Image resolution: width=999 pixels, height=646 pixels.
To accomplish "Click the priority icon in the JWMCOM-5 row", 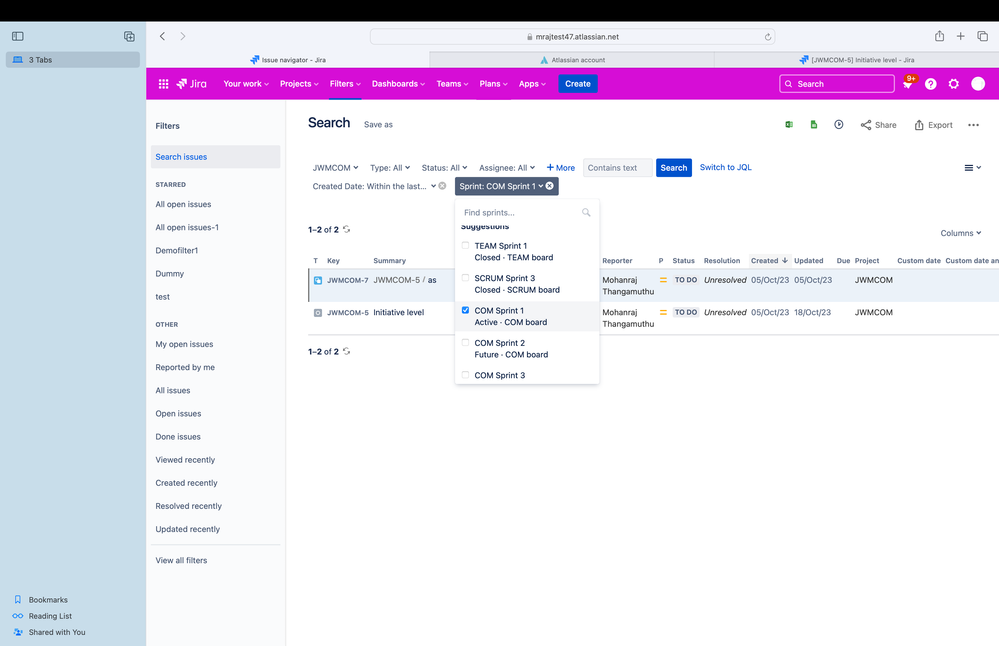I will (663, 312).
